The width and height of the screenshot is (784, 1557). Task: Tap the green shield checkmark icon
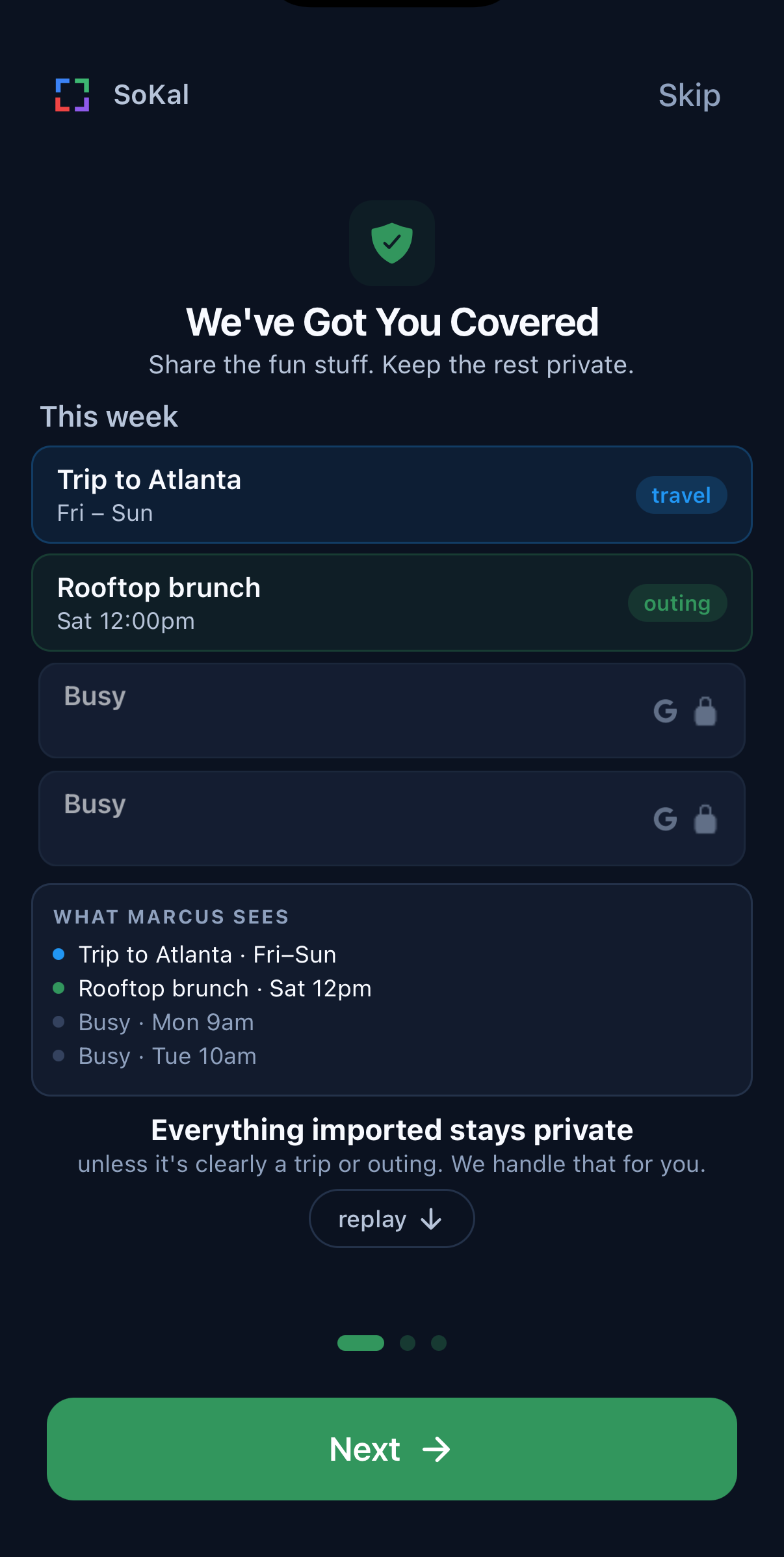pos(392,243)
